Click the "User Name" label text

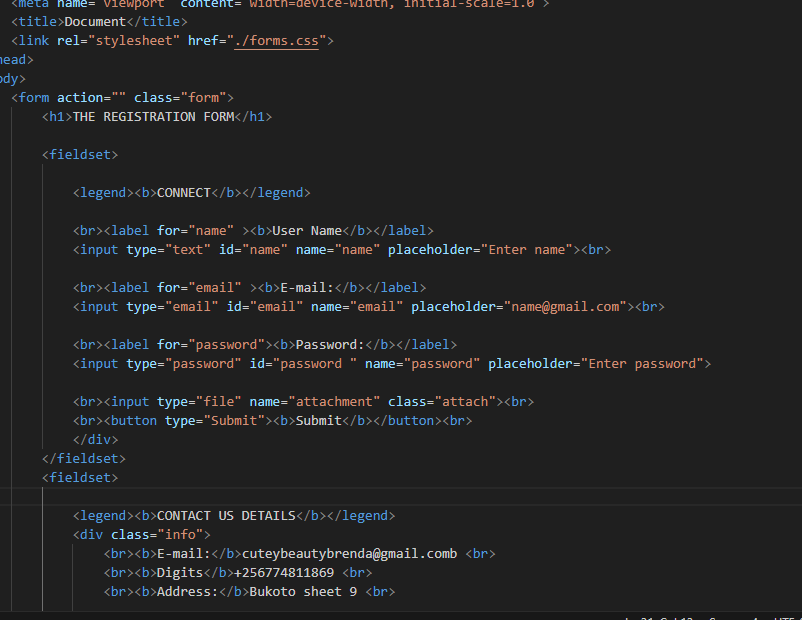coord(307,231)
